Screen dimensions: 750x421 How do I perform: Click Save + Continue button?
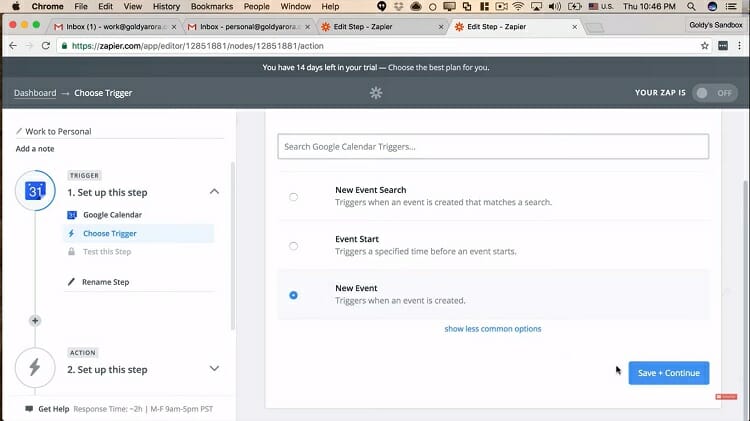(669, 373)
